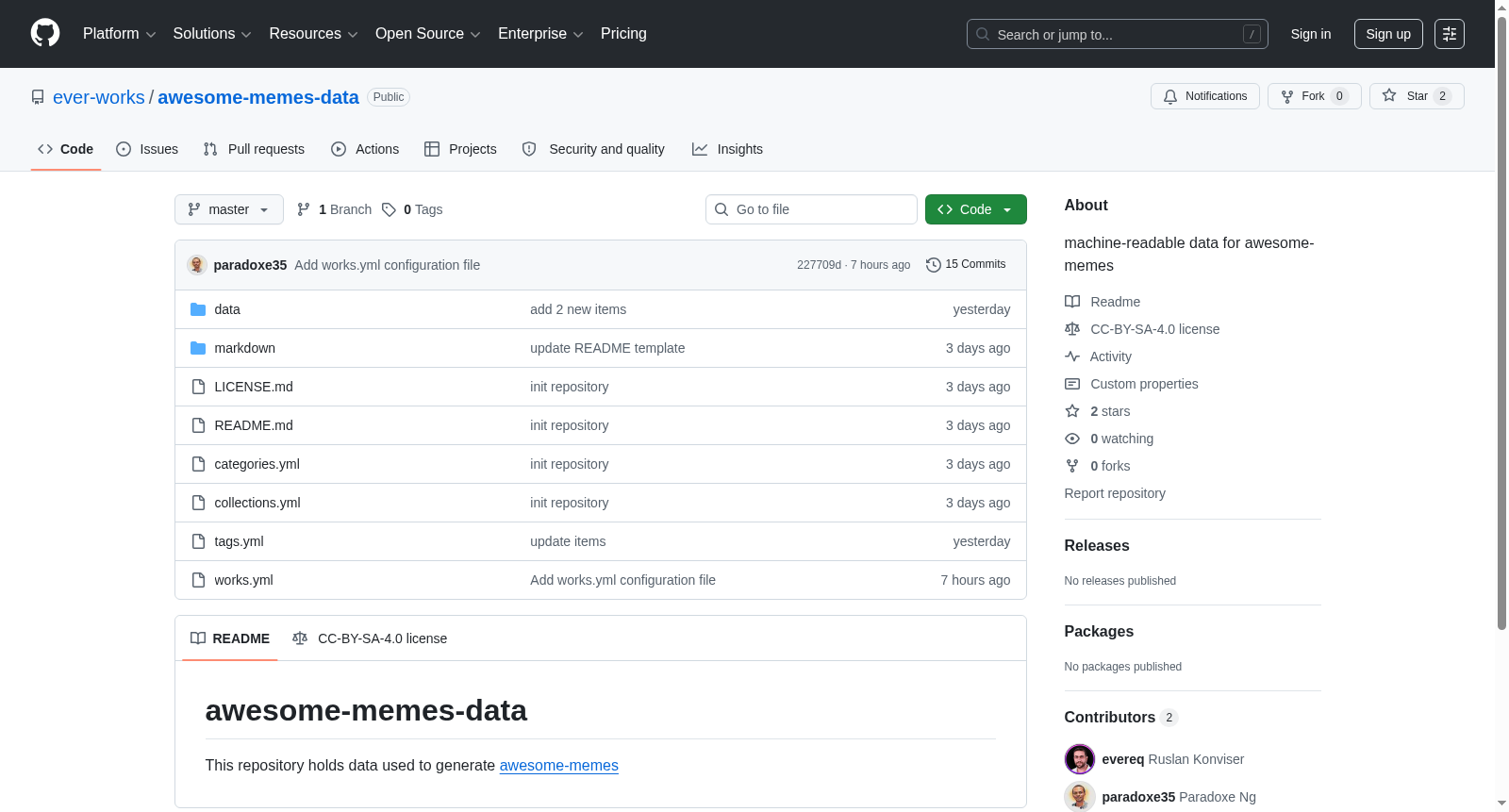Open the Contributors heading link

1120,718
